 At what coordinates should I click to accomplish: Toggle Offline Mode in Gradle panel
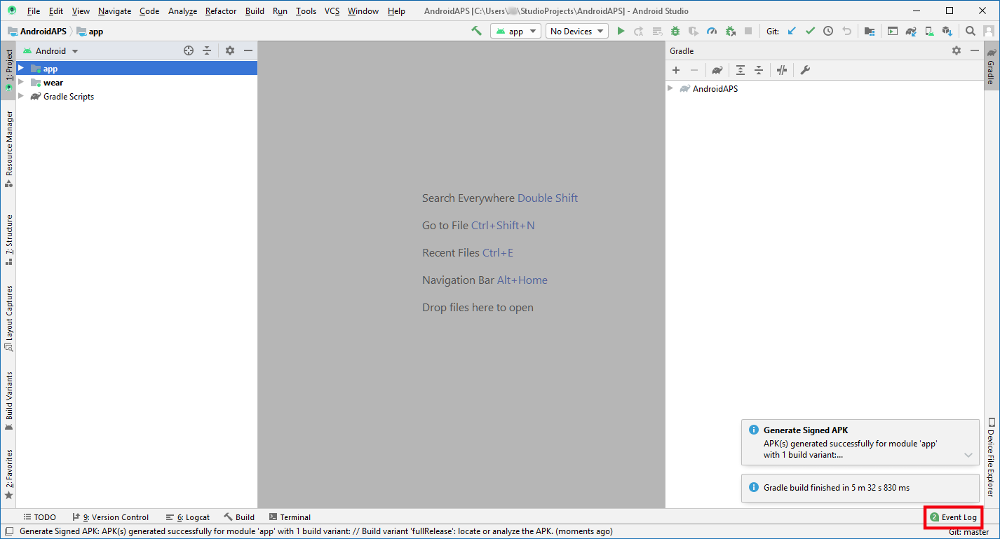coord(782,70)
